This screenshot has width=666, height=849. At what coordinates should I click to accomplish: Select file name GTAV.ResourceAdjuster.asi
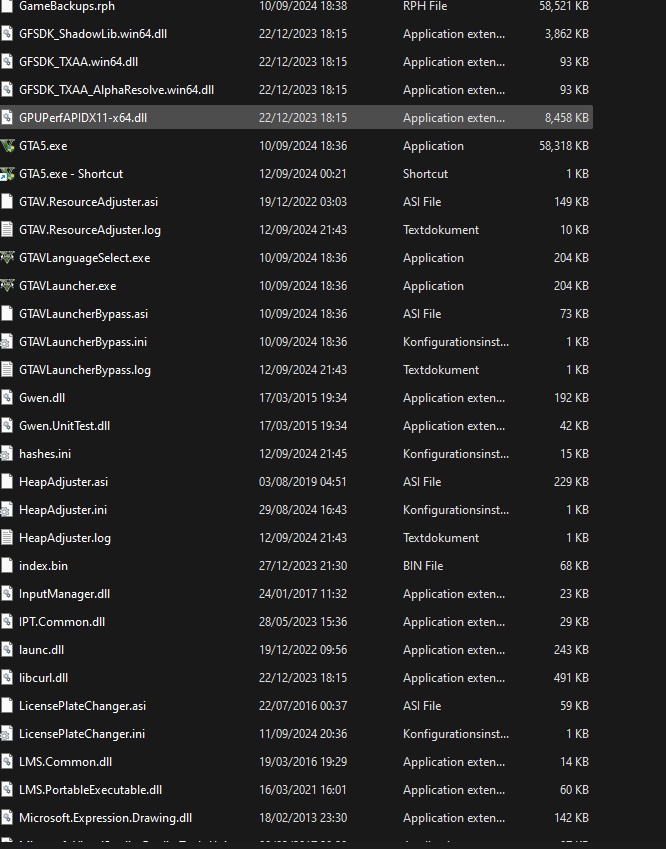pos(89,202)
